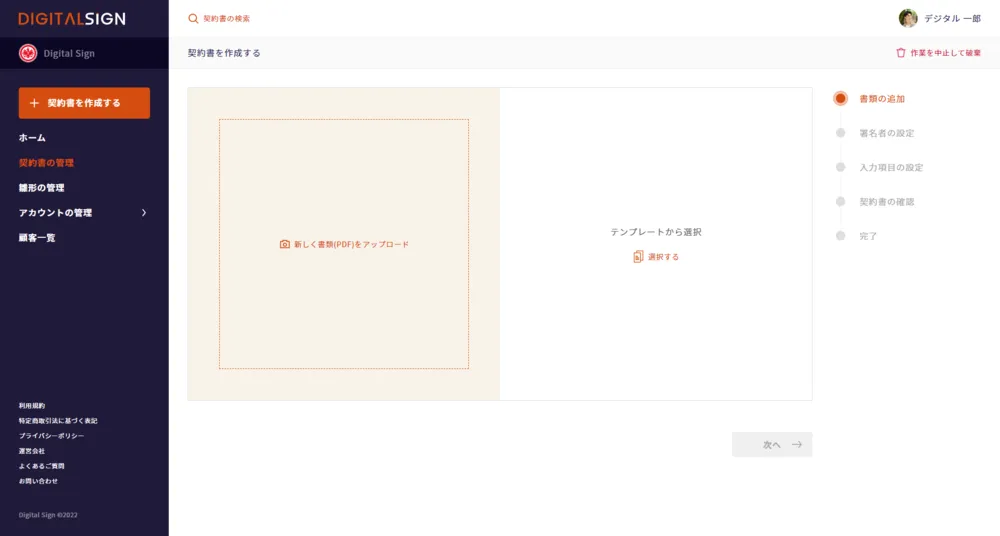Viewport: 1000px width, 536px height.
Task: Go to 雛形の管理 menu item
Action: 42,188
